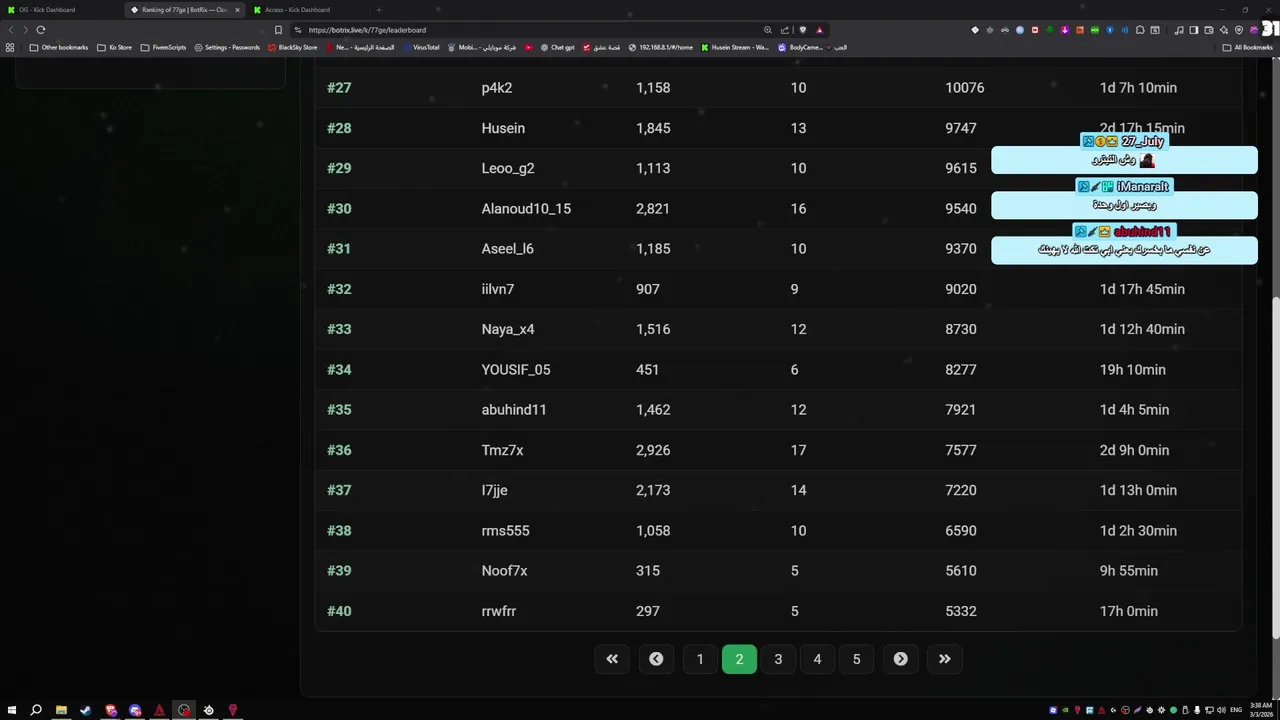Close the Ranking of 77ge tab
The width and height of the screenshot is (1280, 720).
point(237,10)
